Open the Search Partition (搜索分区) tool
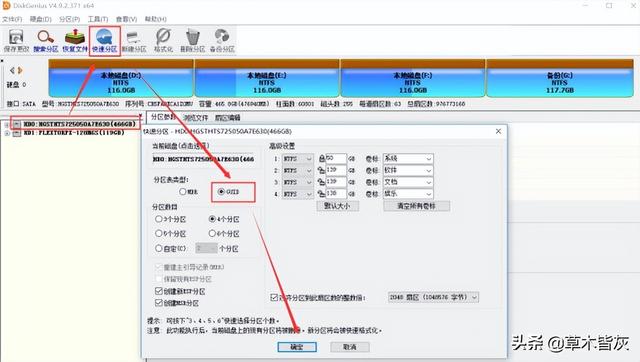The width and height of the screenshot is (640, 362). tap(46, 40)
